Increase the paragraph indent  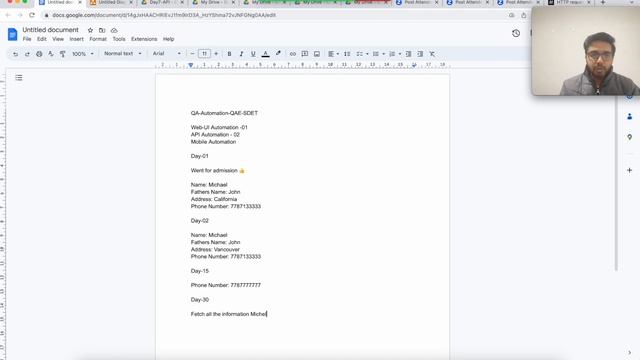coord(420,54)
